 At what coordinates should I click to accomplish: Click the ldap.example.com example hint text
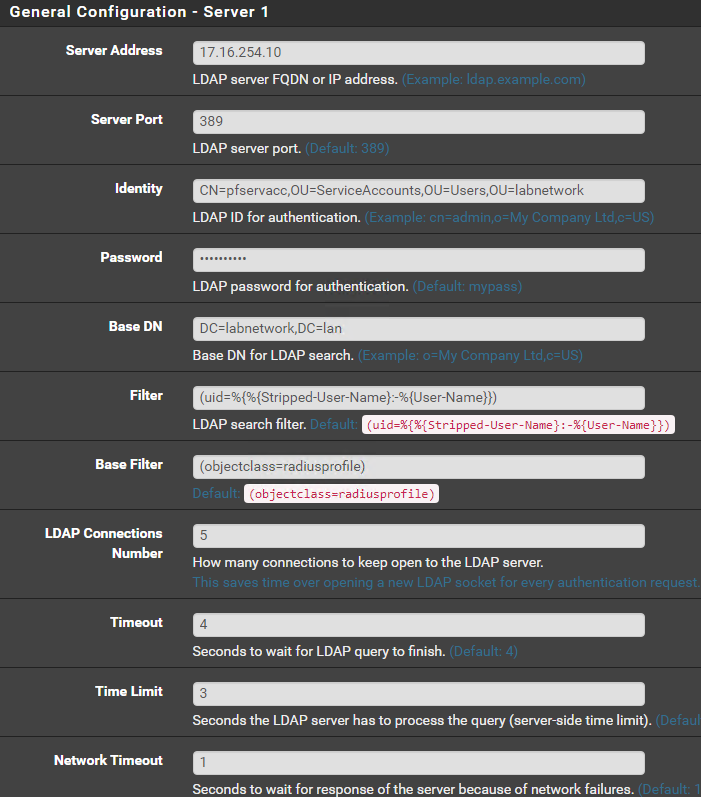click(x=494, y=79)
